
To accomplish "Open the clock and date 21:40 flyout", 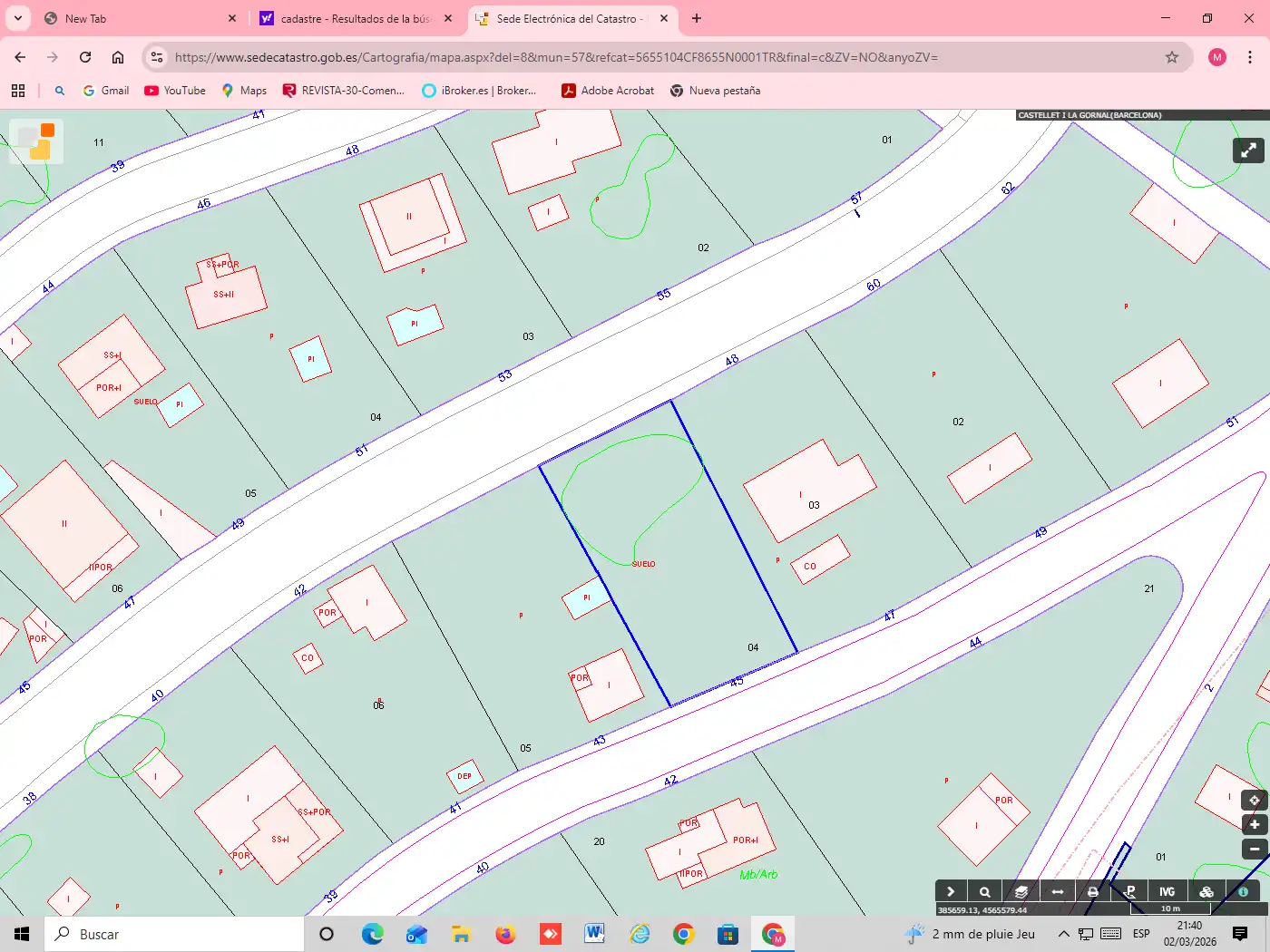I will [1190, 934].
